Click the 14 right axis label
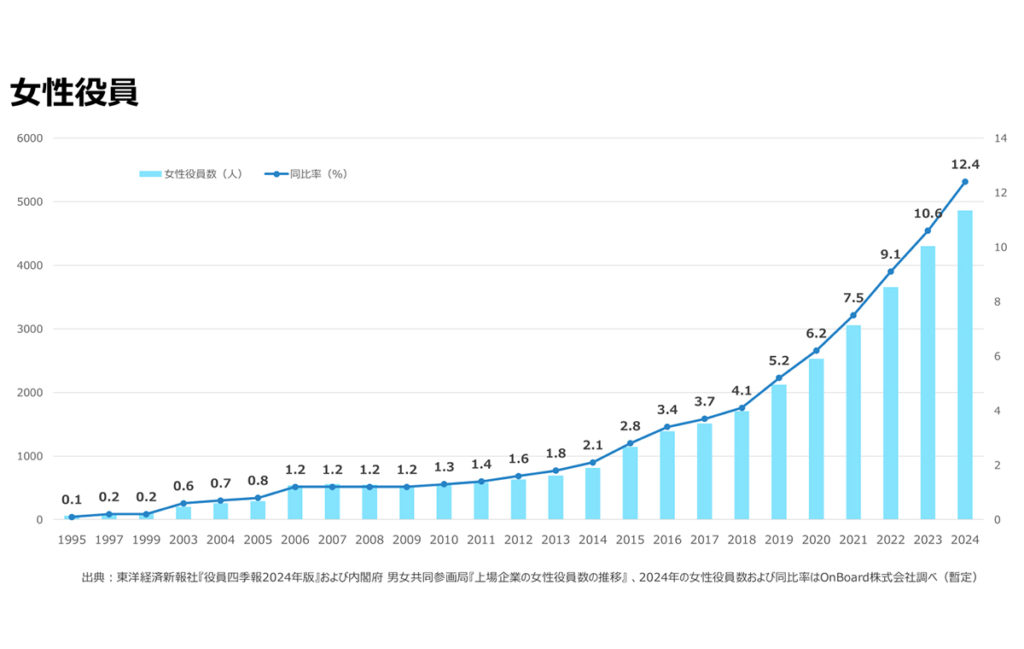 998,138
